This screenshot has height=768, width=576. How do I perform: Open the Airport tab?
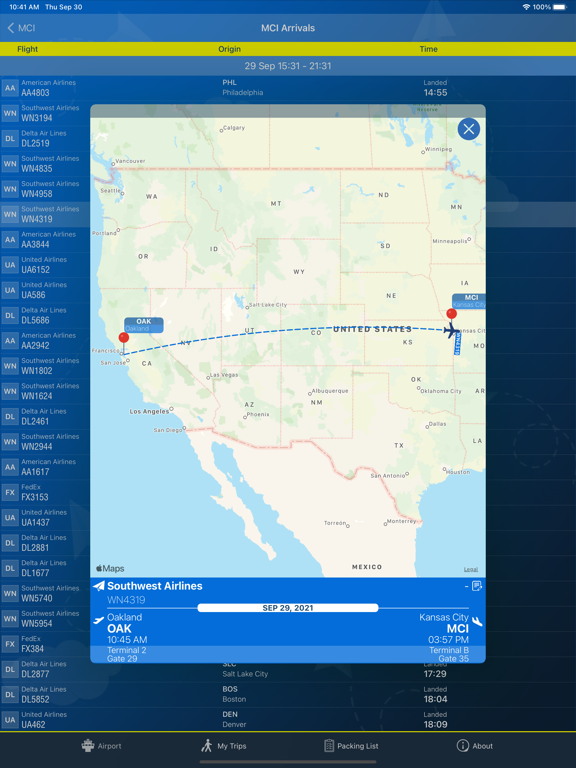tap(101, 746)
